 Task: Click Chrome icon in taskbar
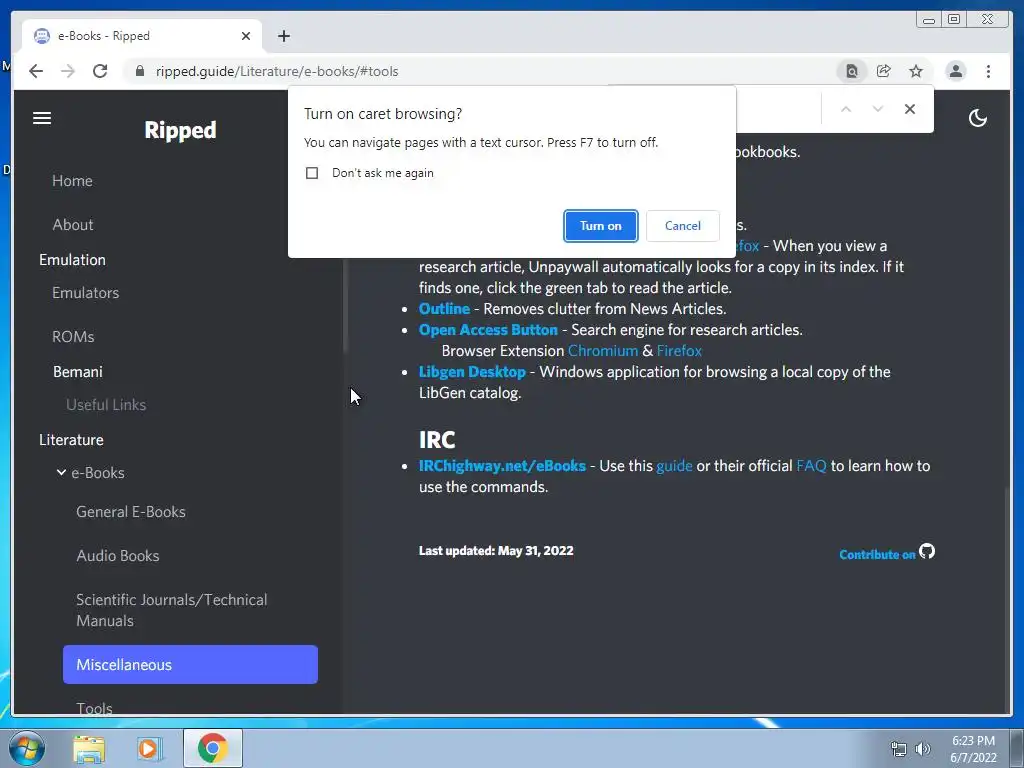point(212,748)
